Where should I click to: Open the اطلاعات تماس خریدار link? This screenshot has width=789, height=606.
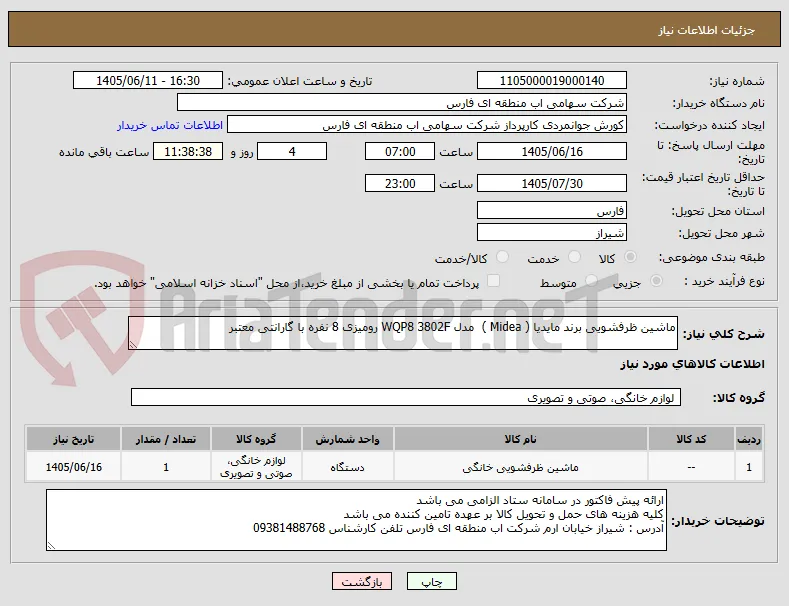pos(170,125)
